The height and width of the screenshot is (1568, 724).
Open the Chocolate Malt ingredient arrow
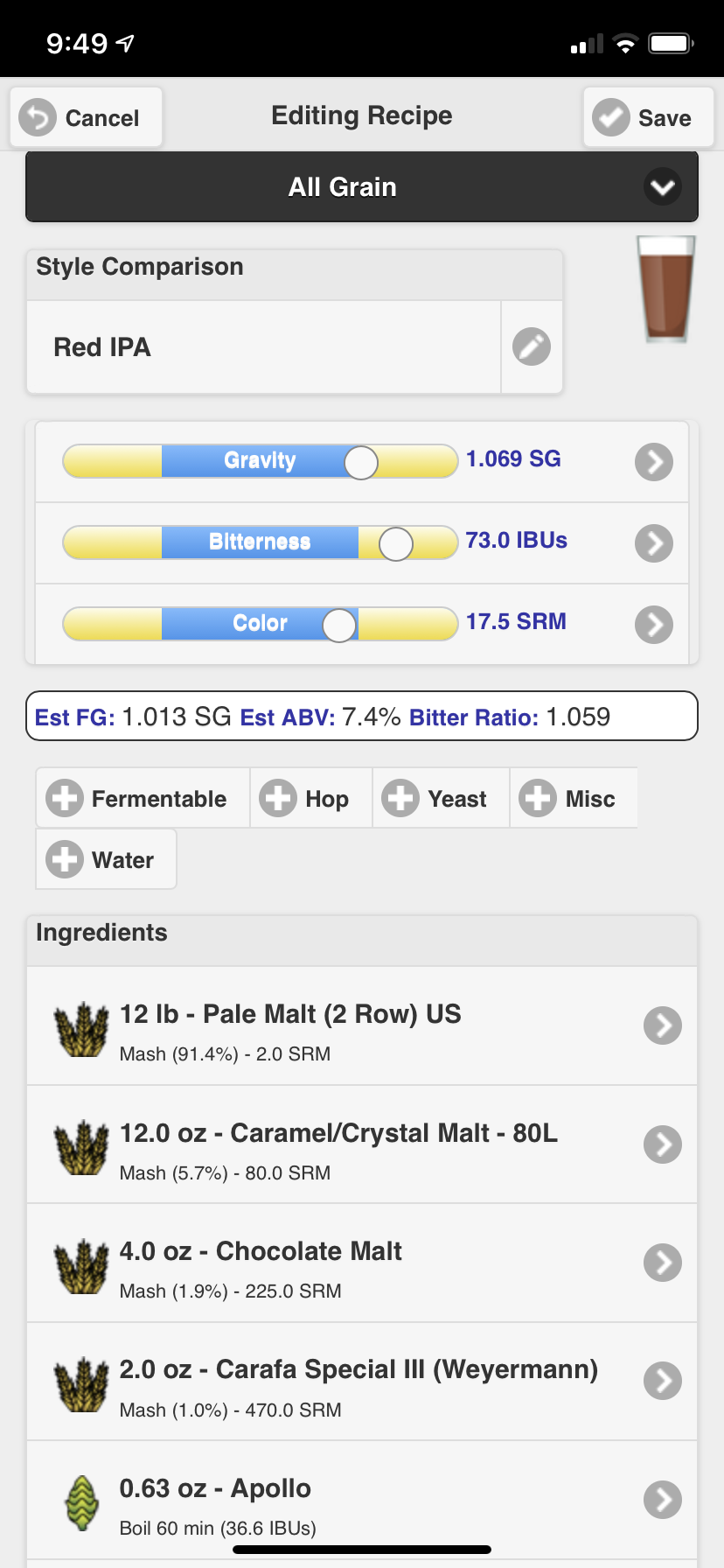(x=663, y=1263)
